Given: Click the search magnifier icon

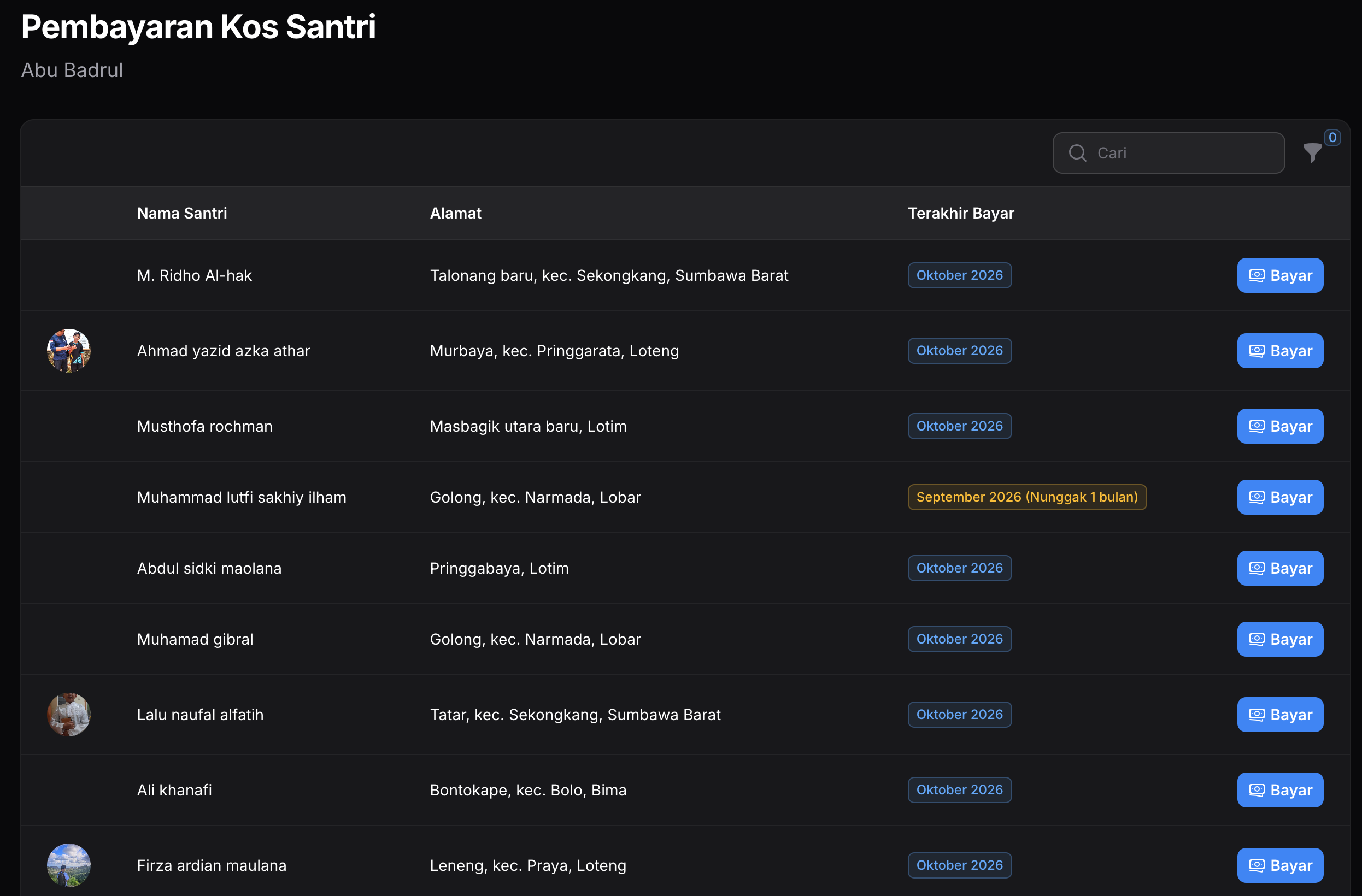Looking at the screenshot, I should (1077, 153).
